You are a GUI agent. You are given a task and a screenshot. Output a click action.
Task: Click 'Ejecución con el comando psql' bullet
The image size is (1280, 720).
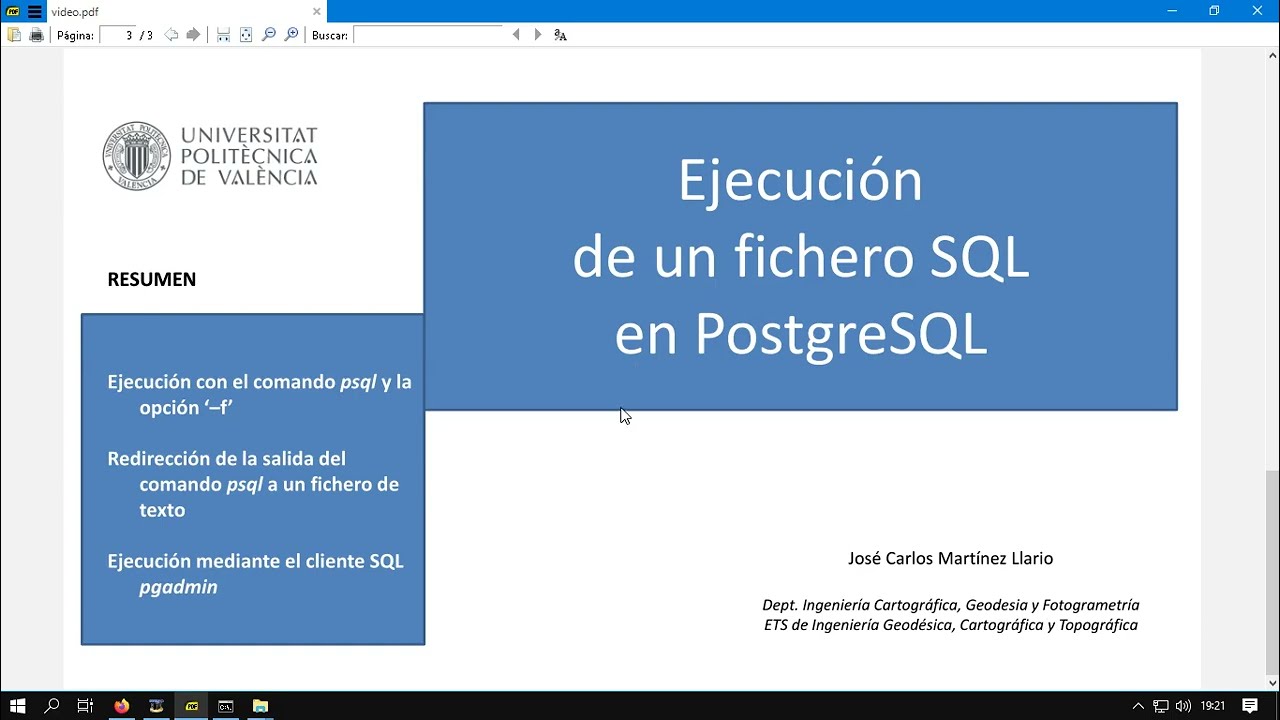click(259, 394)
